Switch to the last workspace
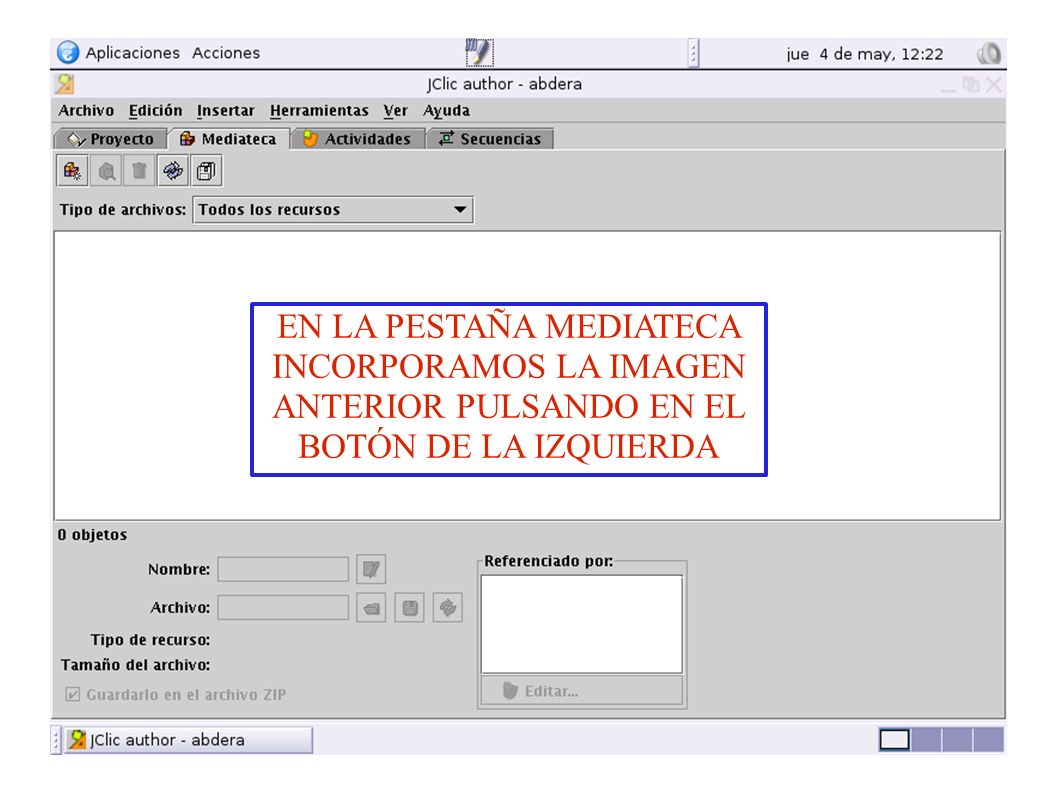 click(x=989, y=740)
